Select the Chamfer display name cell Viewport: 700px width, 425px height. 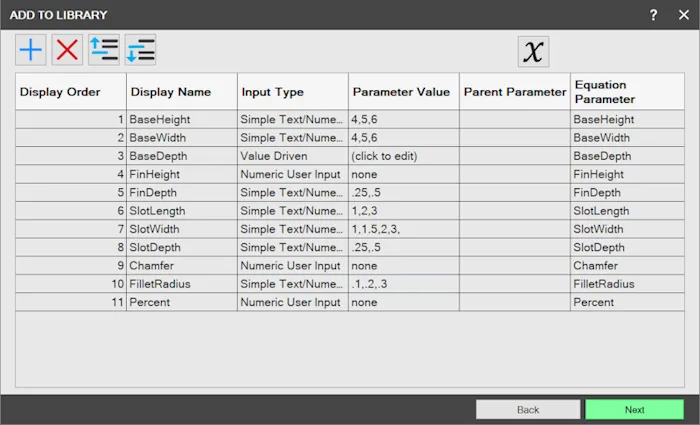point(182,266)
